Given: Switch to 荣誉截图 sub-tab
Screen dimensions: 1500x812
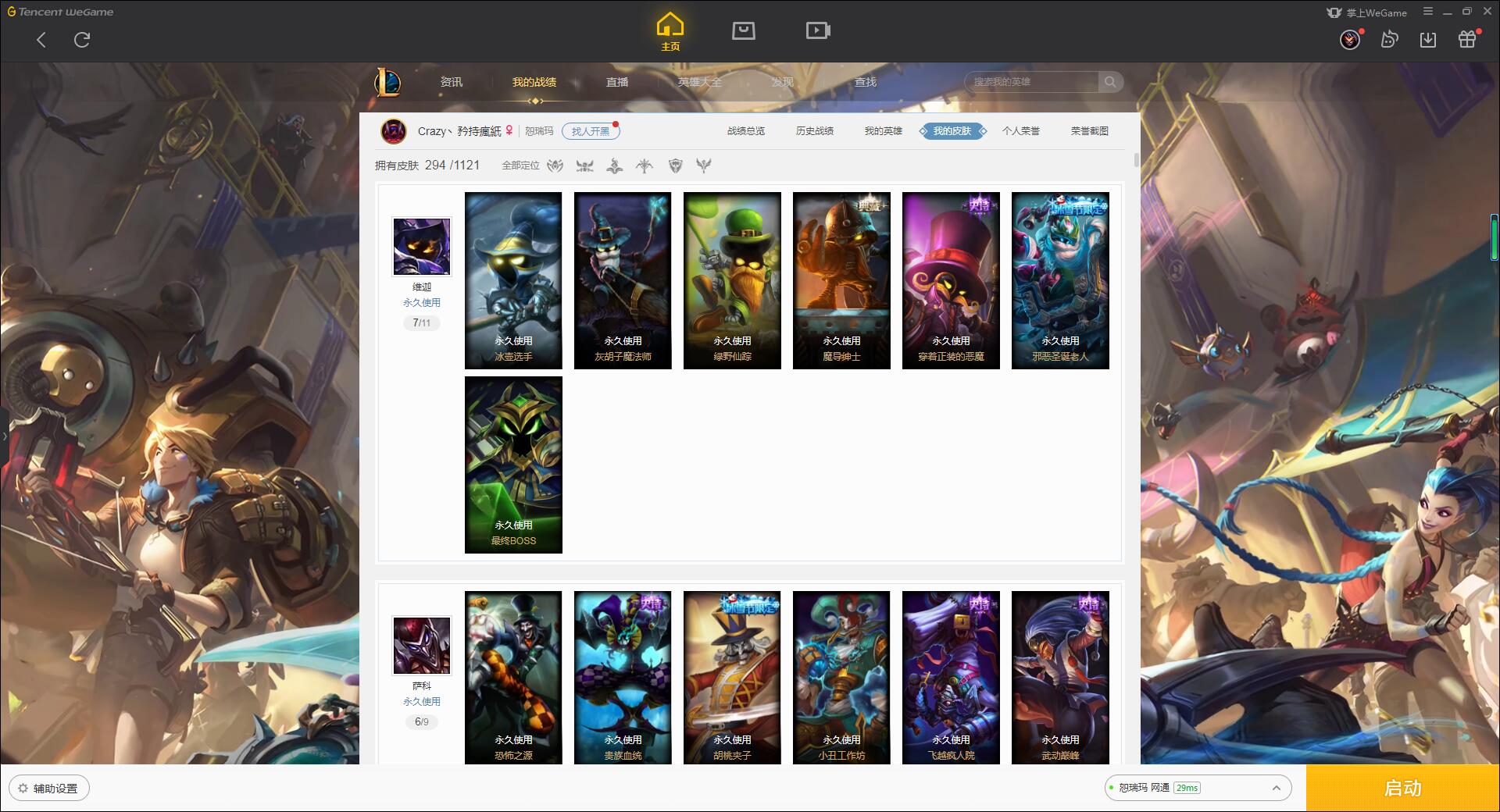Looking at the screenshot, I should [x=1090, y=131].
